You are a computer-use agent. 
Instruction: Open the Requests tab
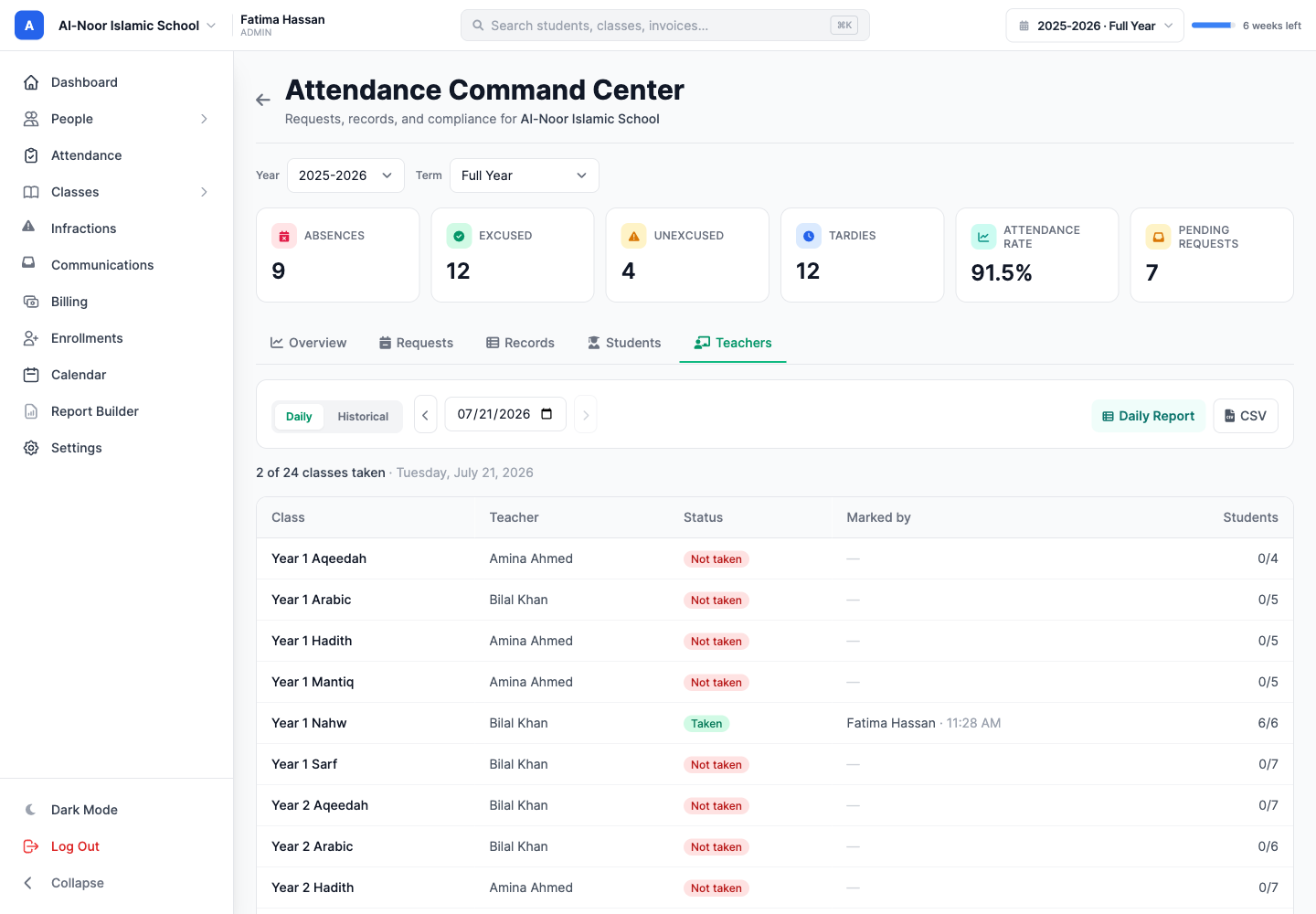point(416,343)
